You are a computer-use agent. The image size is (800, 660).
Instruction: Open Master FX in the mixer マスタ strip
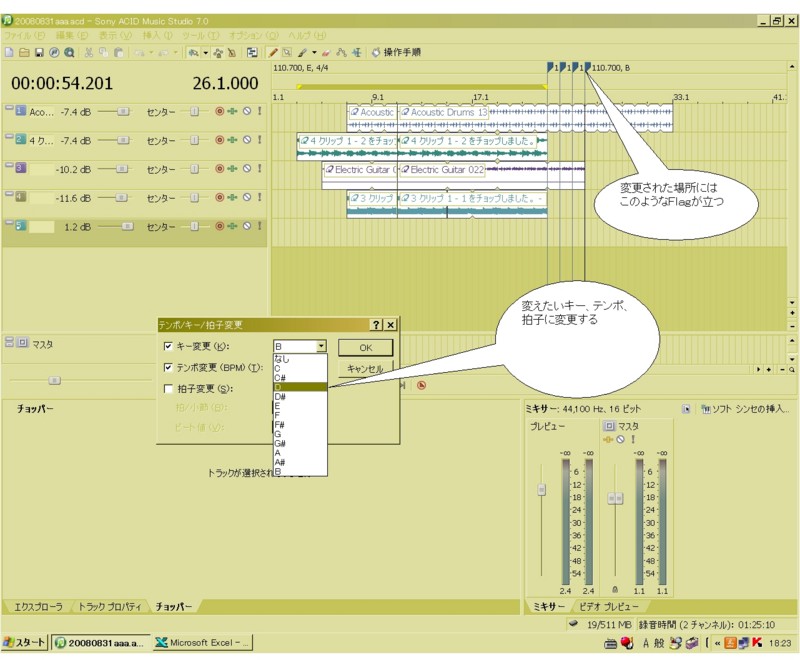[x=608, y=440]
